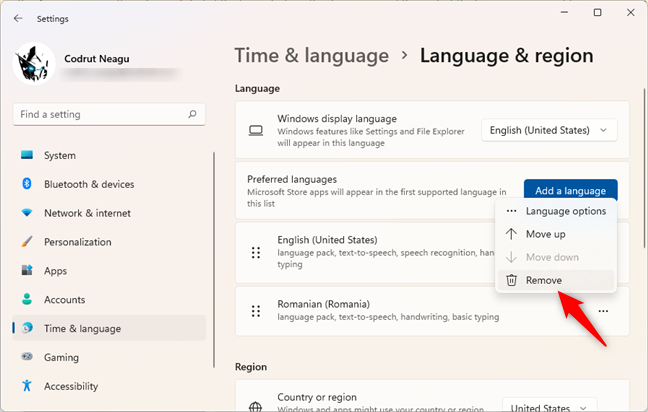Screen dimensions: 648x412
Task: Click the Gaming controller icon
Action: 27,356
